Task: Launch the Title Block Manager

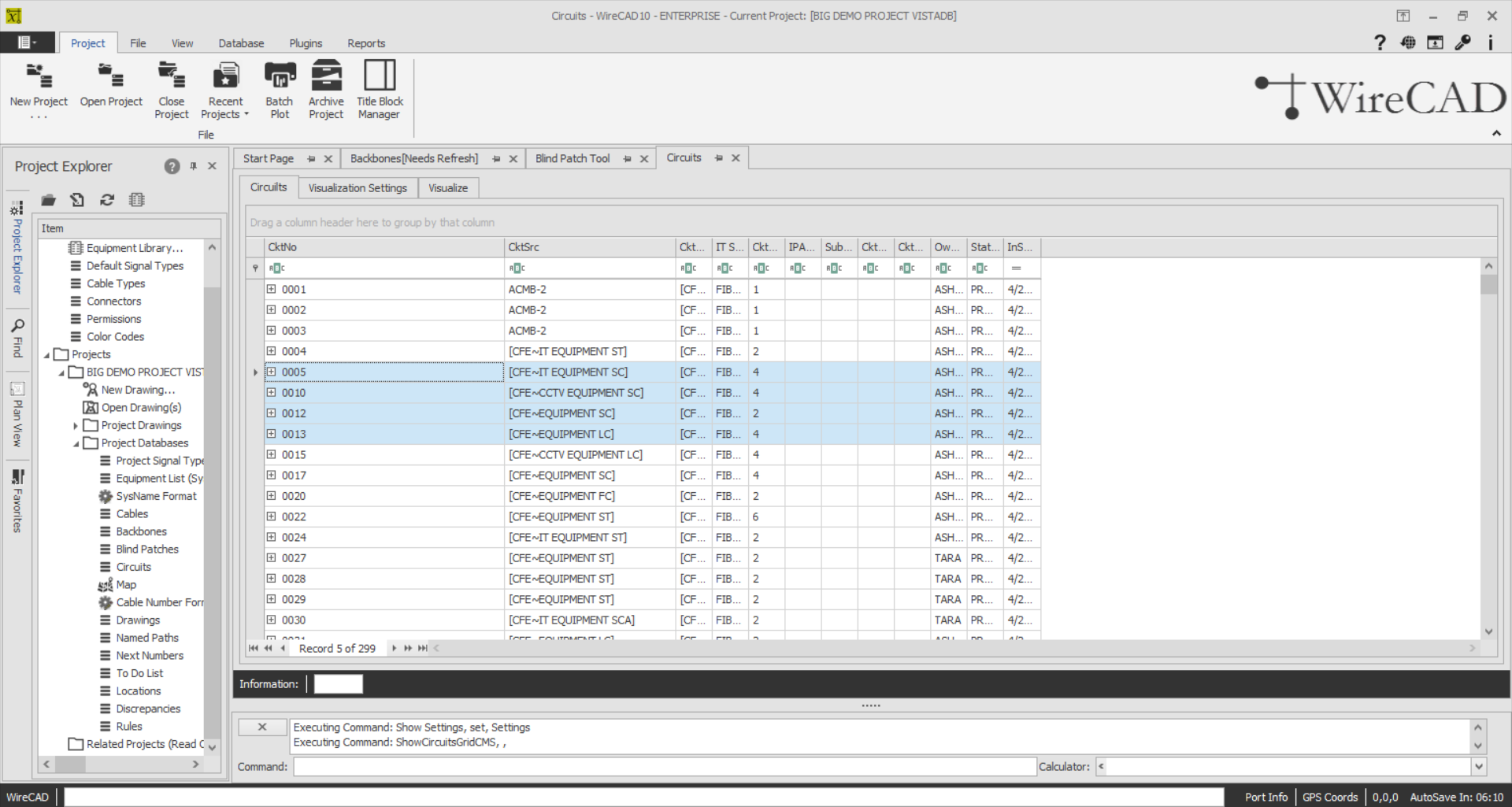Action: click(380, 78)
